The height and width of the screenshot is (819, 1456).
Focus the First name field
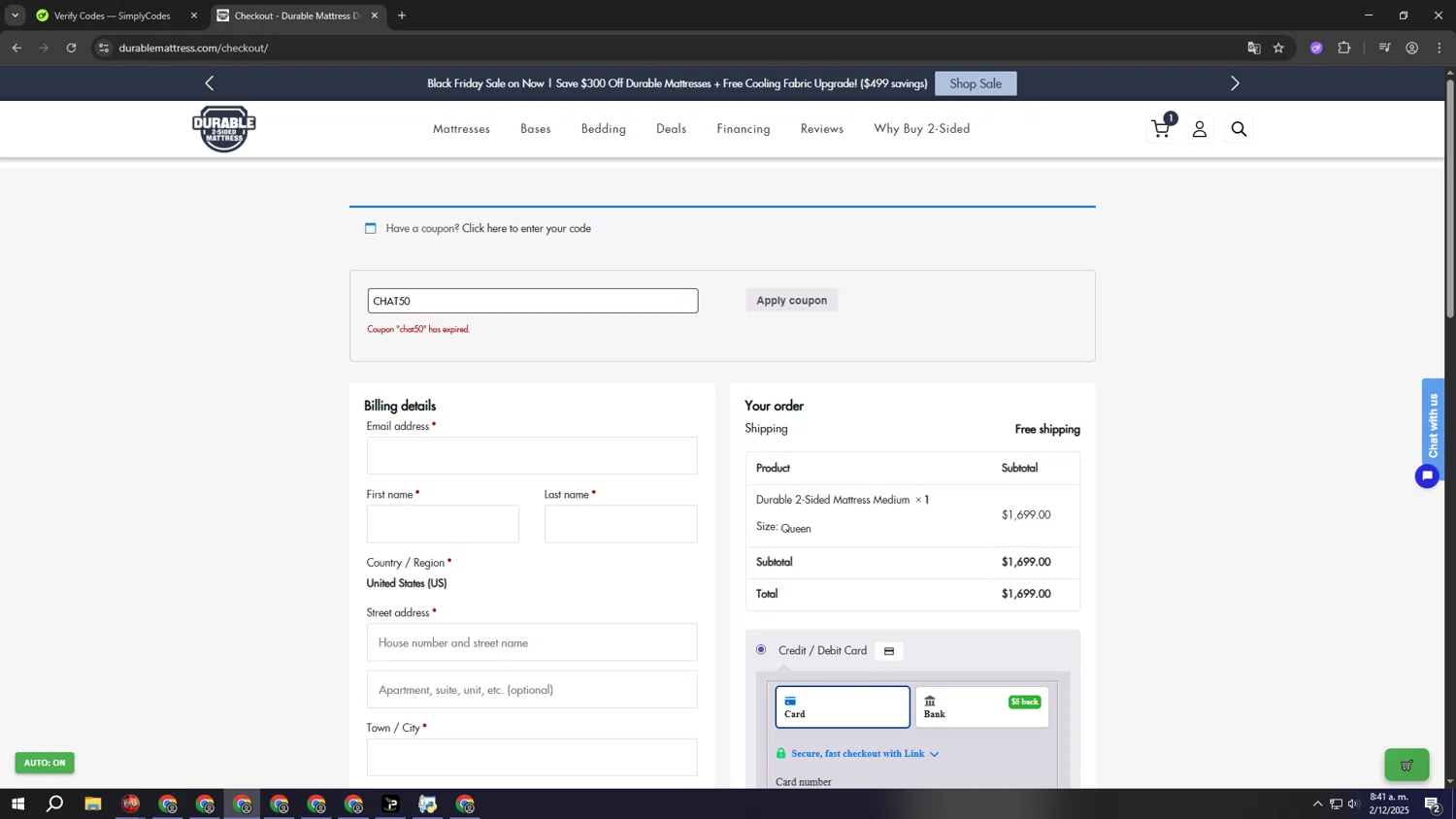click(x=443, y=524)
